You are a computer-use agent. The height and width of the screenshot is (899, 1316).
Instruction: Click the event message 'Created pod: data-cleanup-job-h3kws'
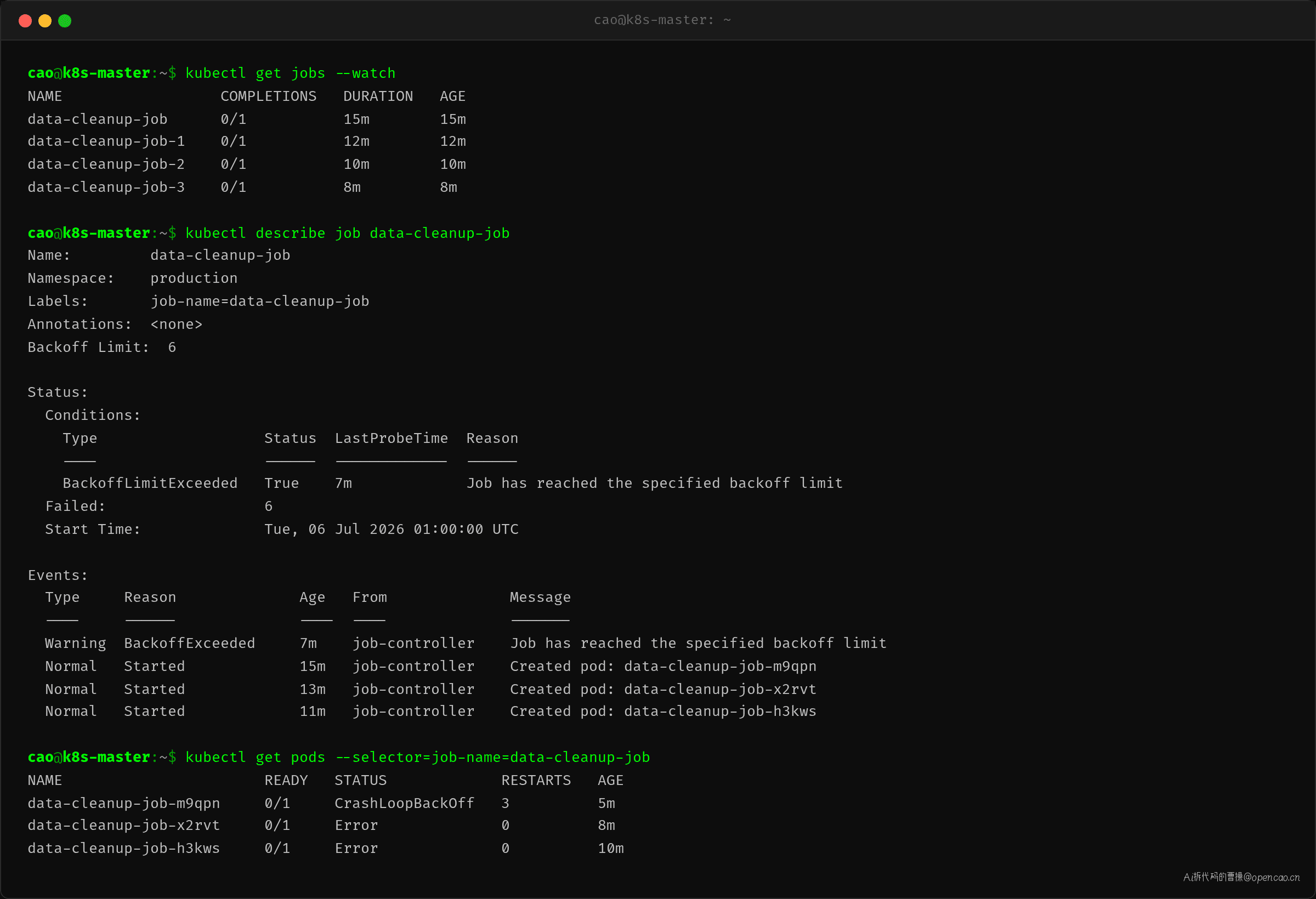tap(663, 711)
